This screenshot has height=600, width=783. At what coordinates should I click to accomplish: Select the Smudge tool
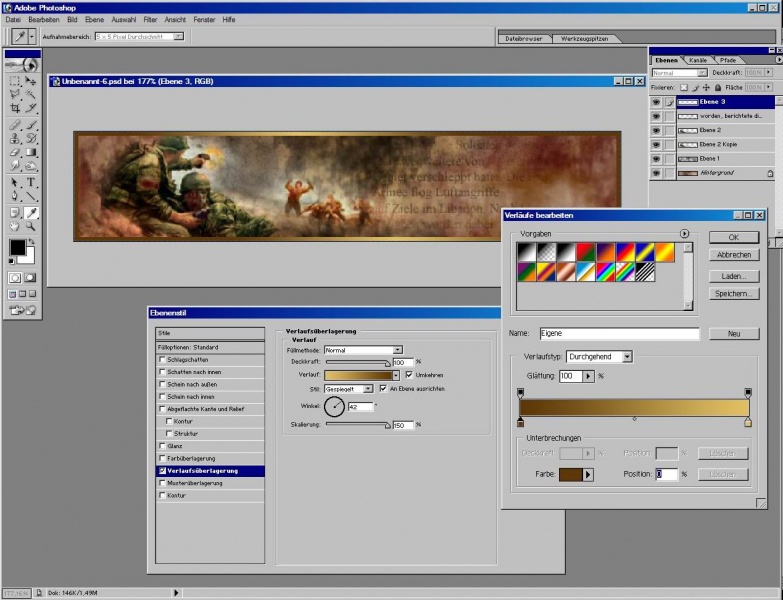coord(15,166)
